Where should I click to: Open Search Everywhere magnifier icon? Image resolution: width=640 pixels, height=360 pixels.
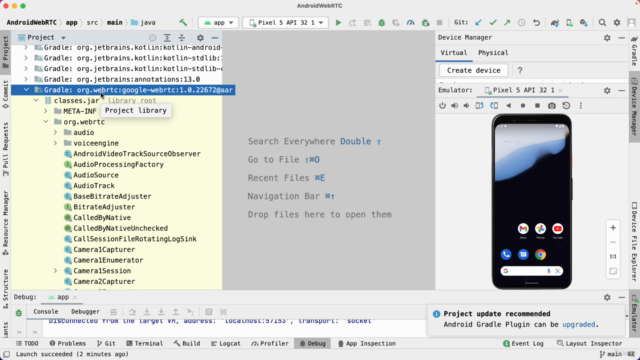coord(602,22)
